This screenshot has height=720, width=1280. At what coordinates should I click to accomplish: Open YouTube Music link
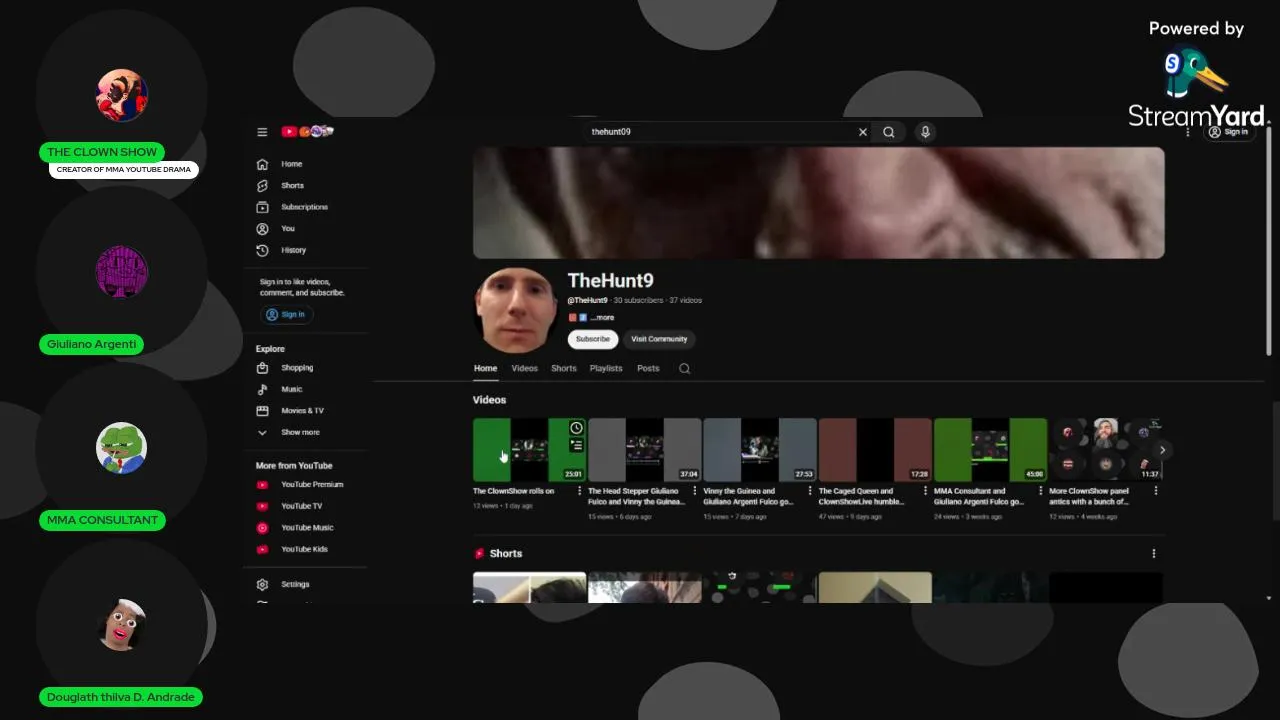305,528
